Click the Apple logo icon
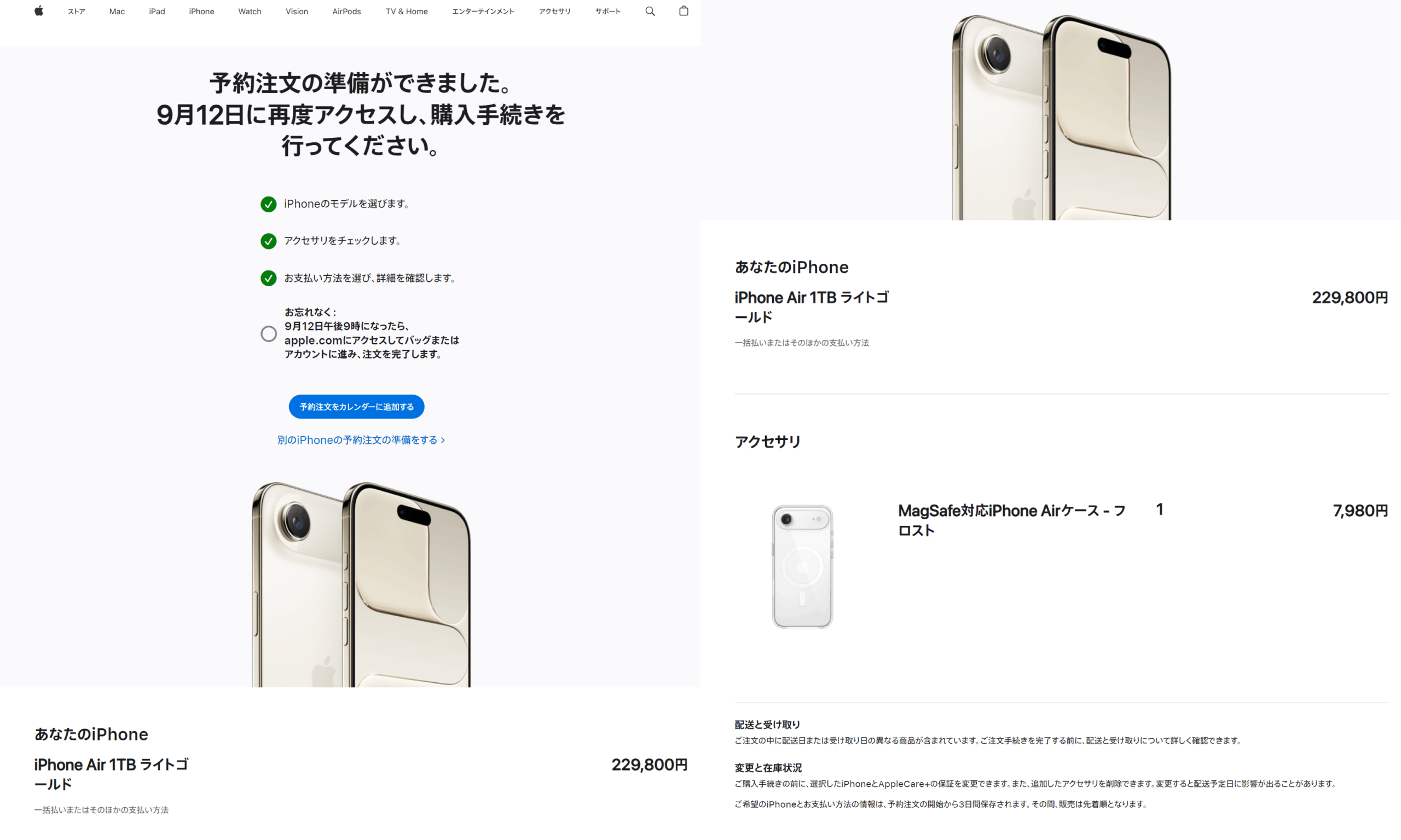1401x840 pixels. (38, 11)
